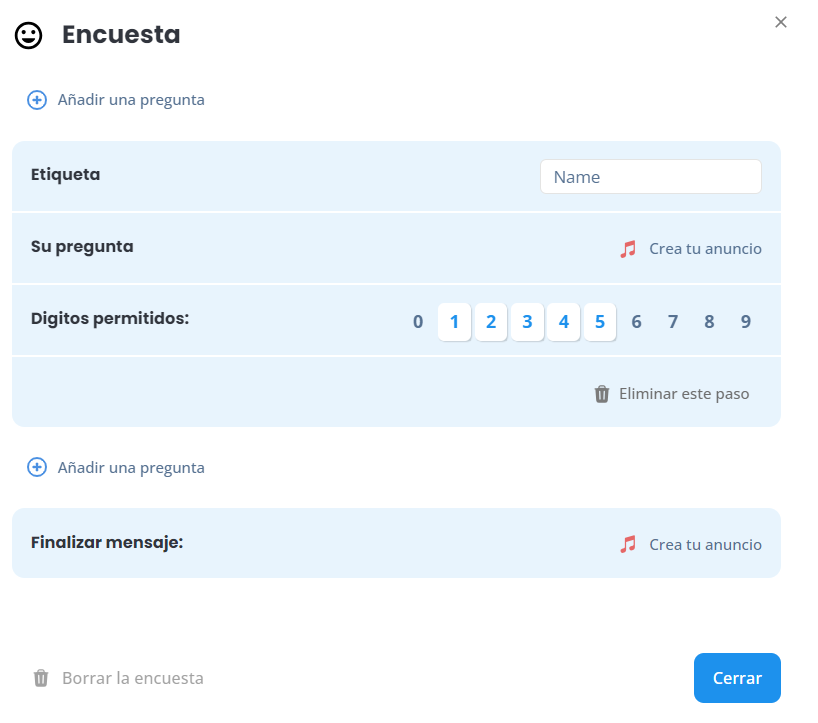818x723 pixels.
Task: Toggle allowed digit 7
Action: point(673,322)
